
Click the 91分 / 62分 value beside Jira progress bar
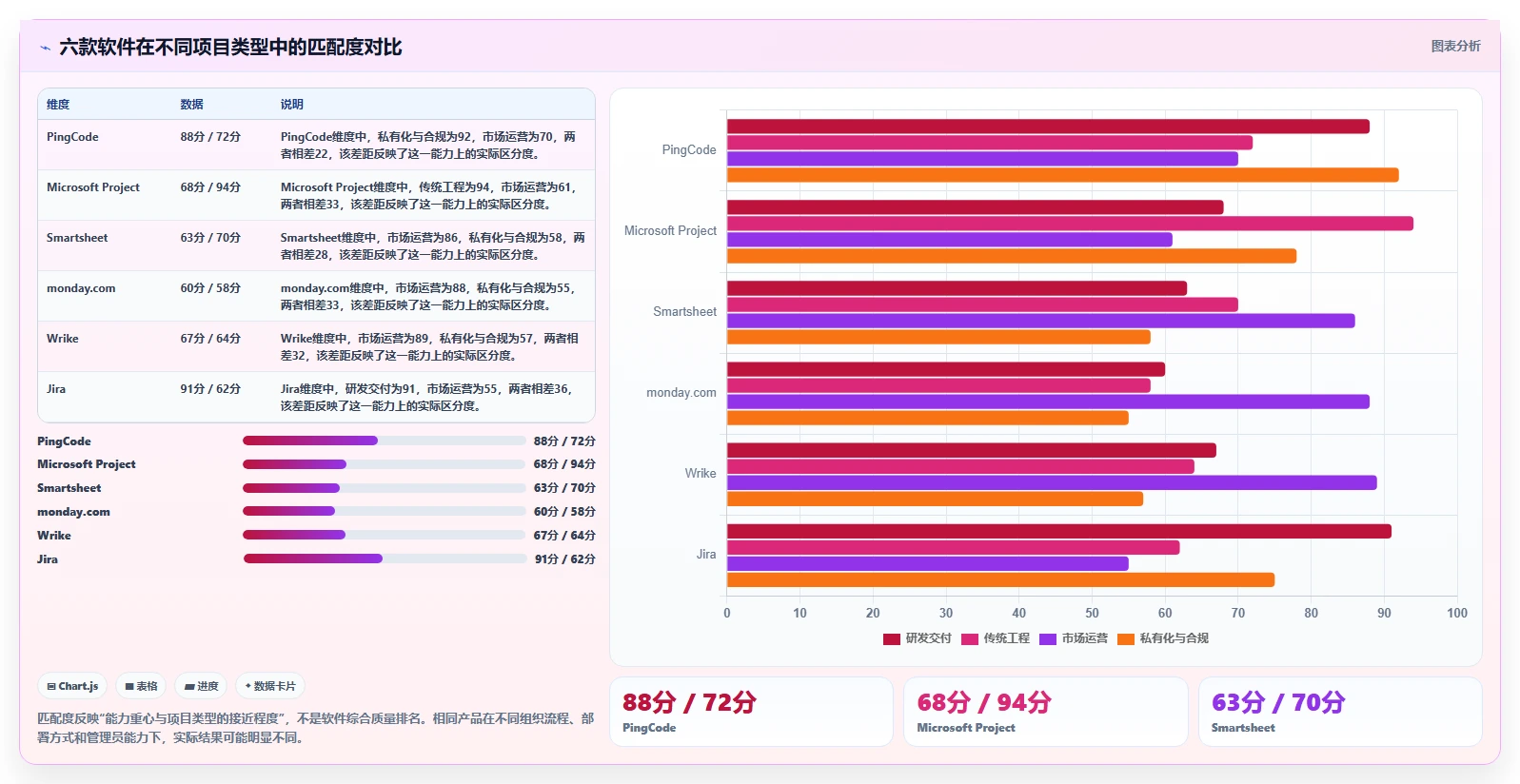tap(564, 559)
